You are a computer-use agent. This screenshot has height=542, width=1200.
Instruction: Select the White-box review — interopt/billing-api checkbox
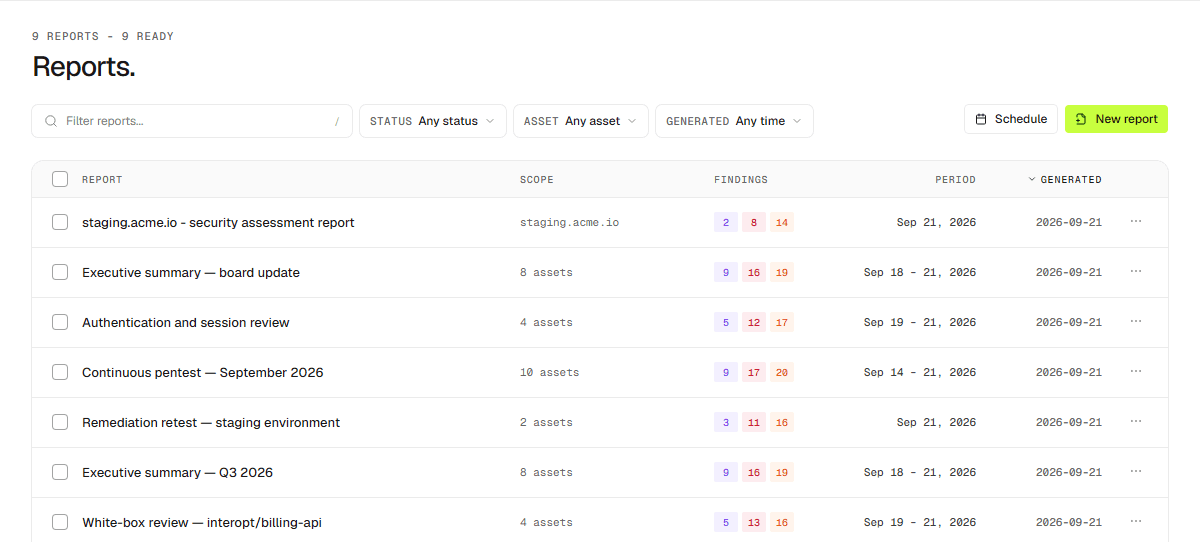point(60,522)
